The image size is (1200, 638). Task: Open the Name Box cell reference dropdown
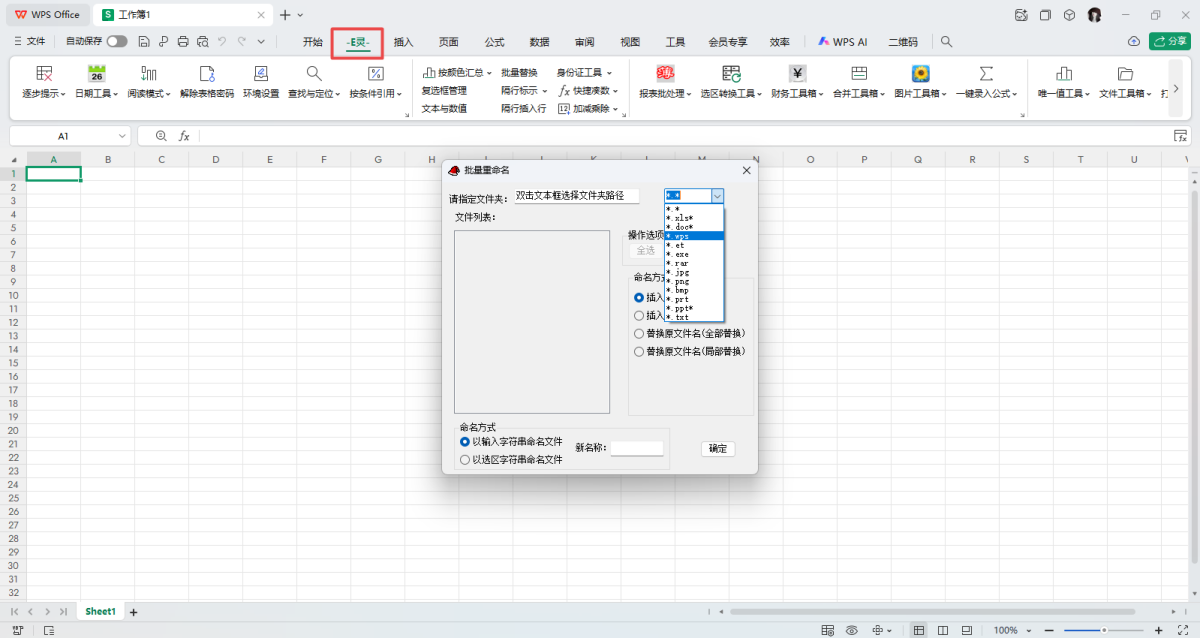pyautogui.click(x=123, y=136)
